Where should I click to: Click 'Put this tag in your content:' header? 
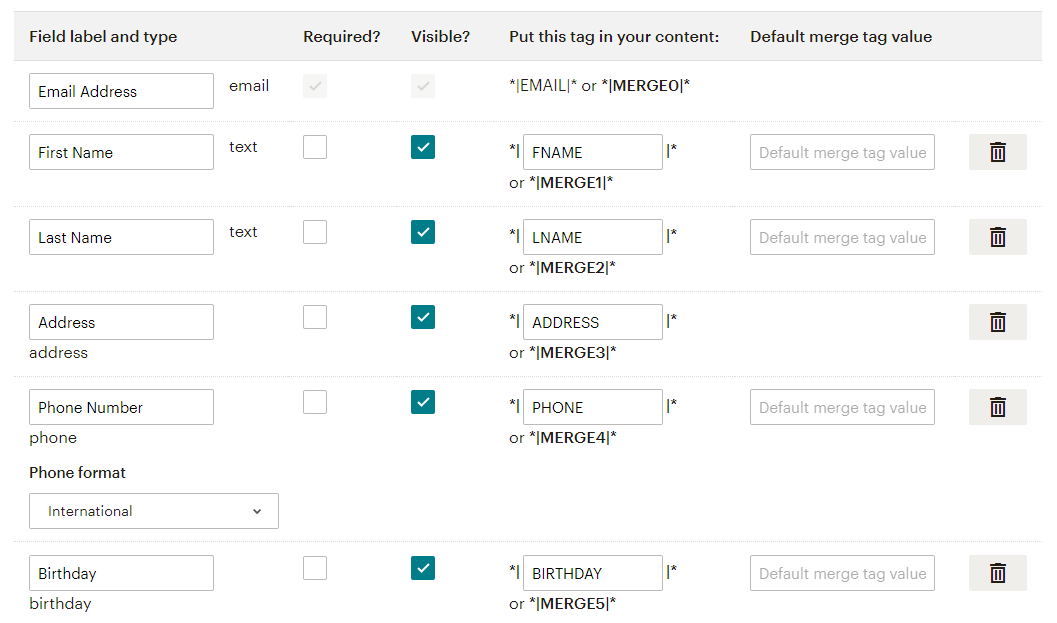tap(614, 36)
